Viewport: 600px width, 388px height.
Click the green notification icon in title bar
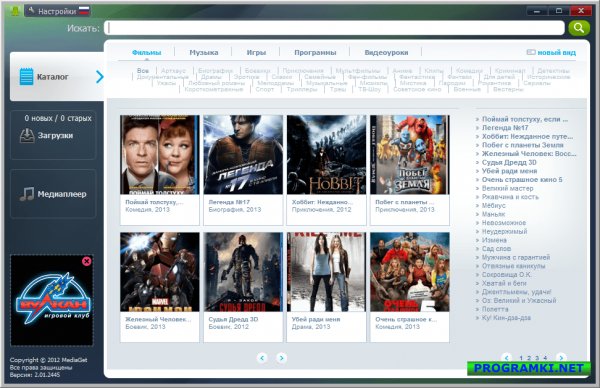15,10
